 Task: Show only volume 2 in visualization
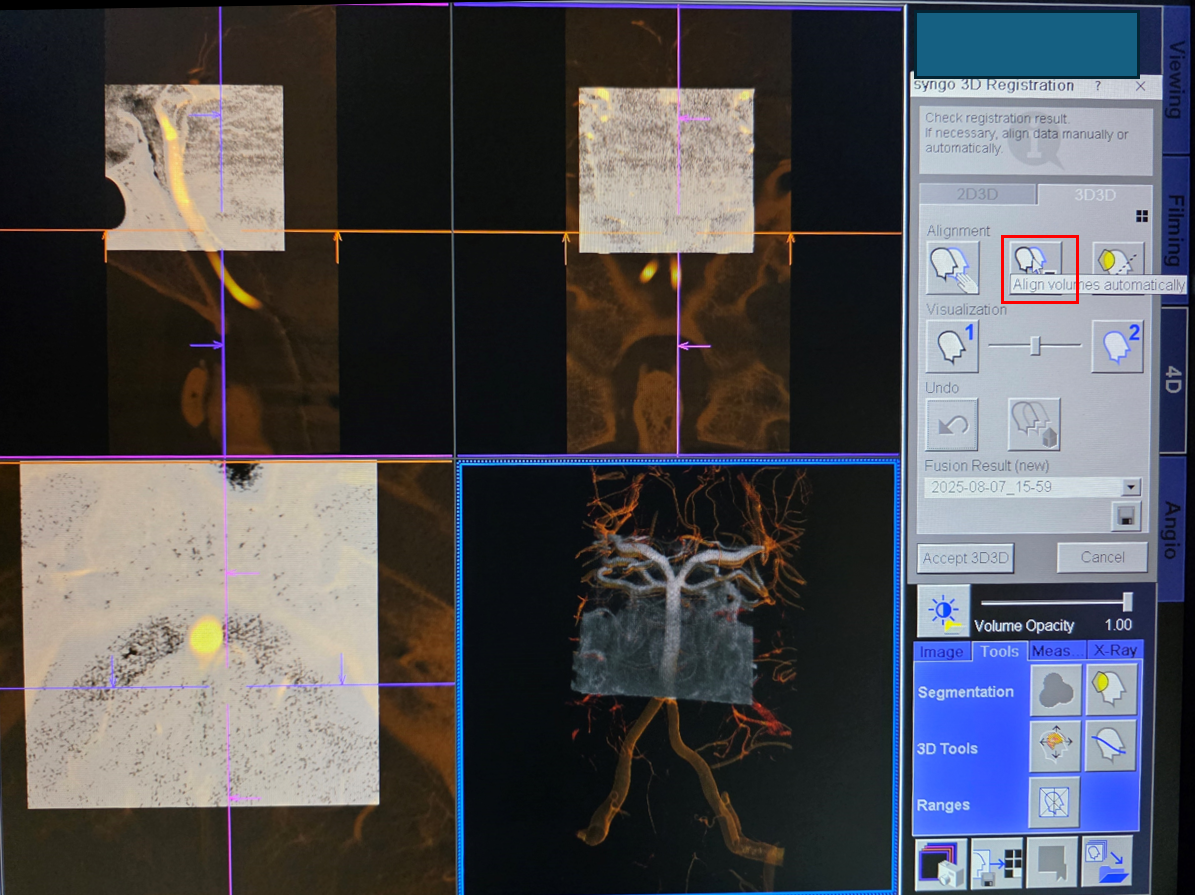(1117, 346)
